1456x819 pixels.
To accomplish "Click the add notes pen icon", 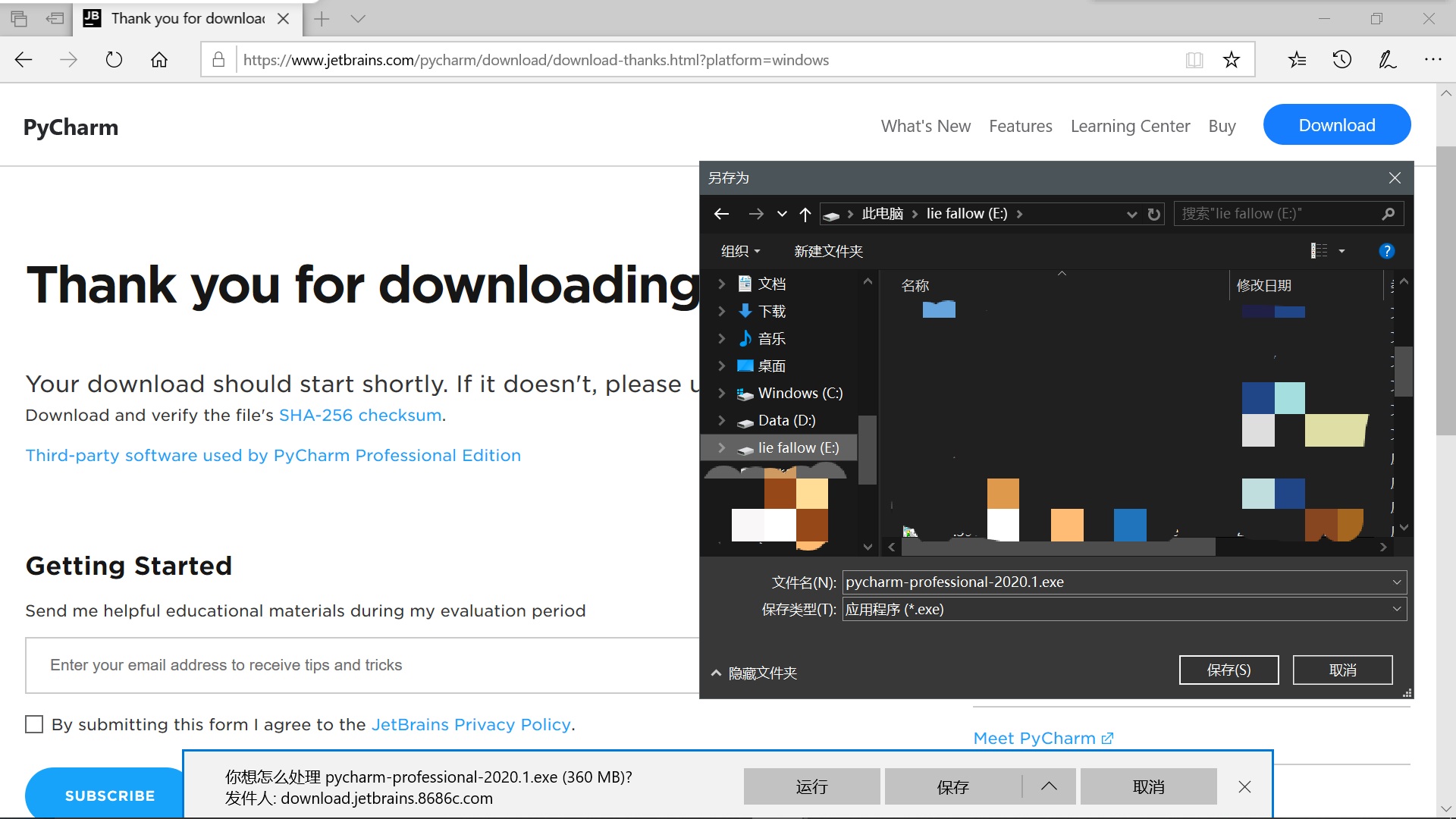I will [1388, 60].
